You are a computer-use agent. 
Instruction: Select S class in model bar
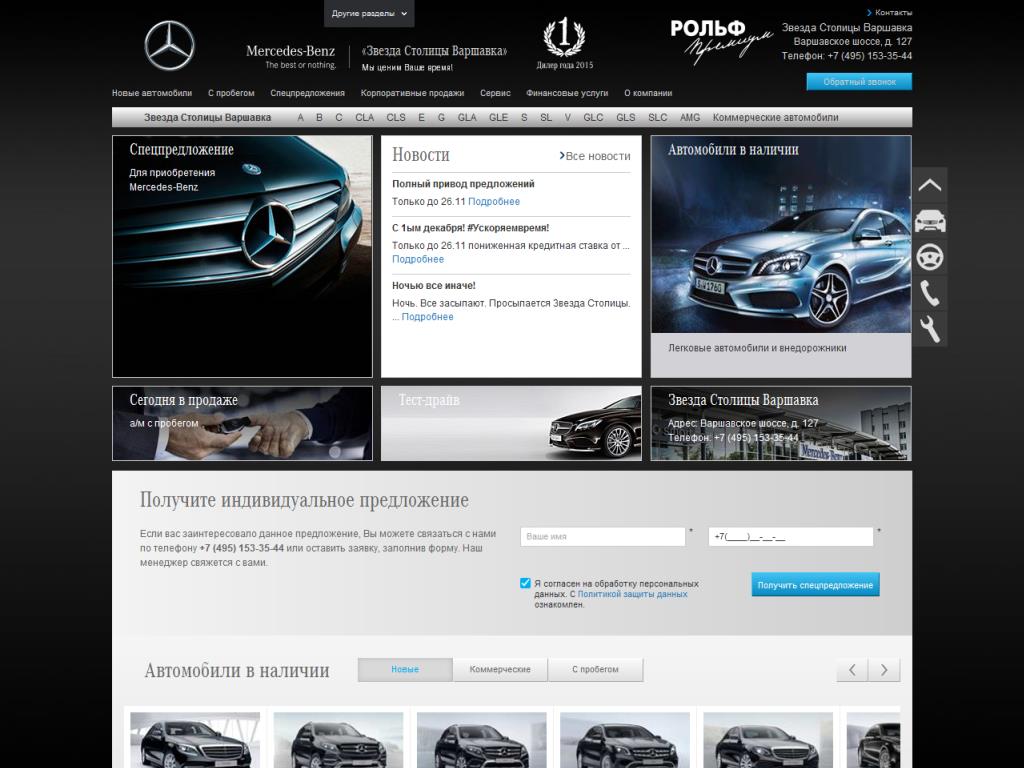[524, 118]
